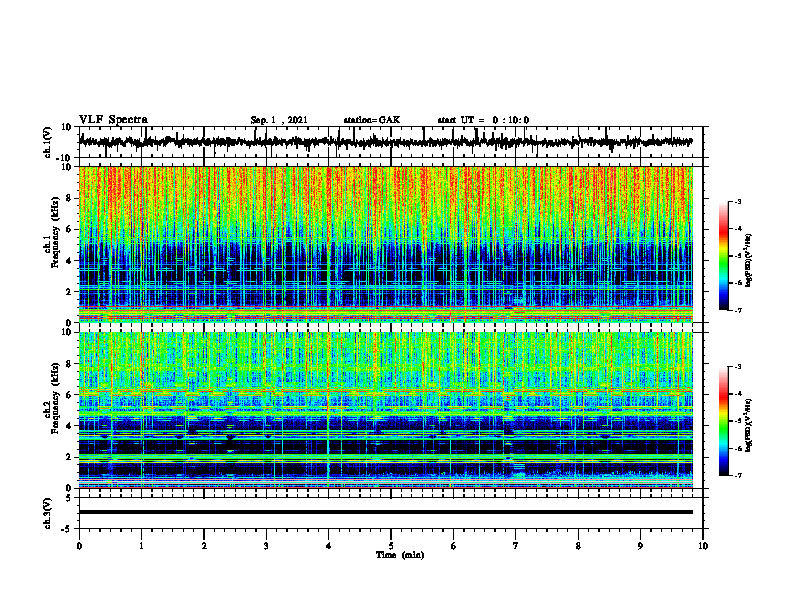
Task: Click the time axis tick label "0"
Action: pyautogui.click(x=79, y=546)
